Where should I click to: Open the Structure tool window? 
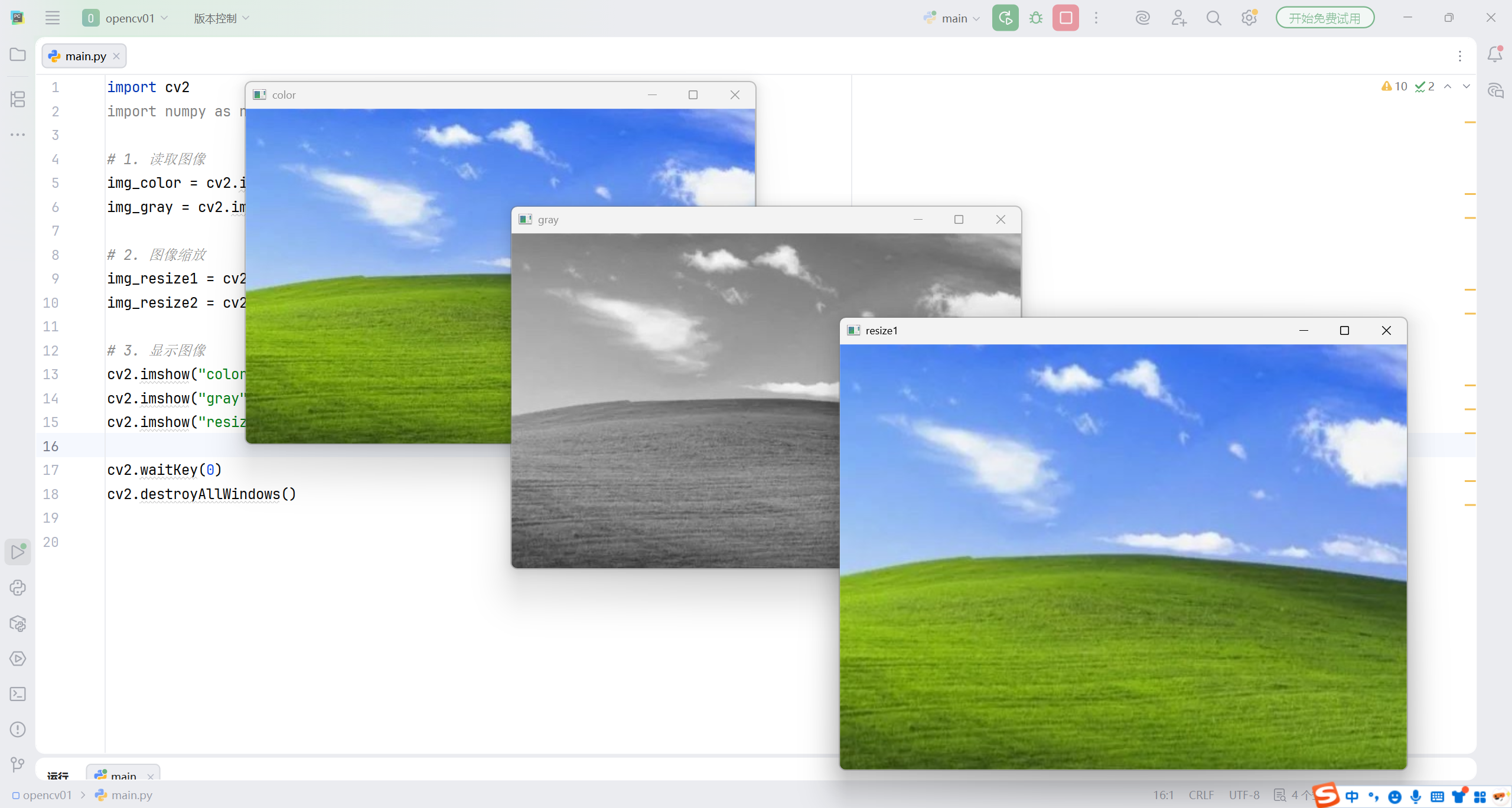tap(18, 99)
